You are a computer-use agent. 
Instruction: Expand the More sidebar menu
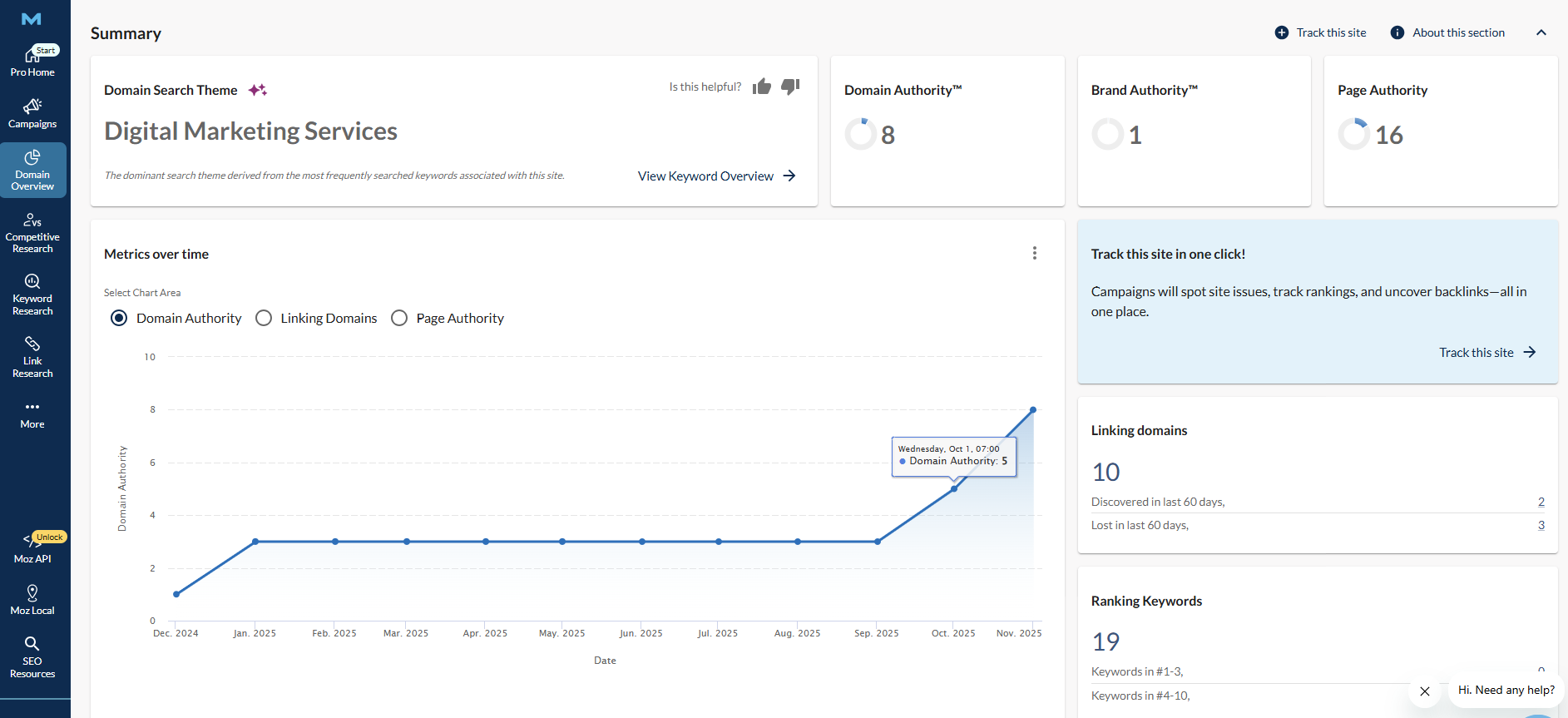(32, 413)
